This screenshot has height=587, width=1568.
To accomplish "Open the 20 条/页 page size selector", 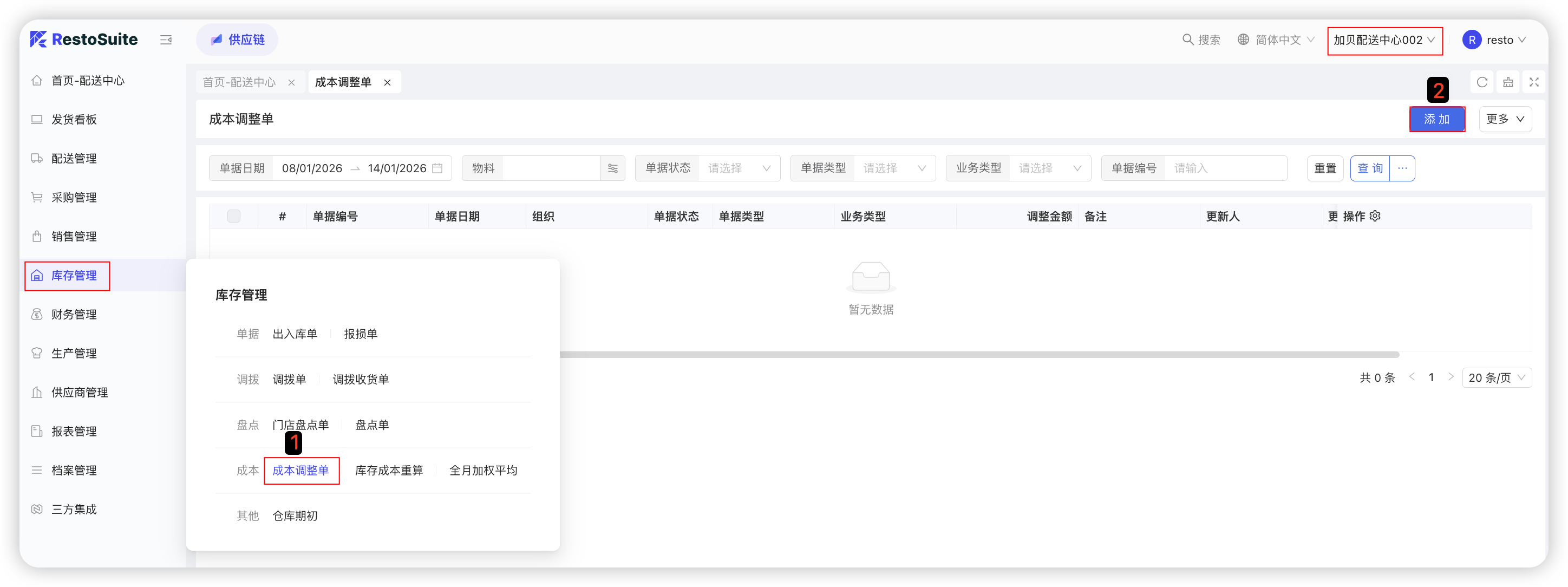I will click(1496, 377).
